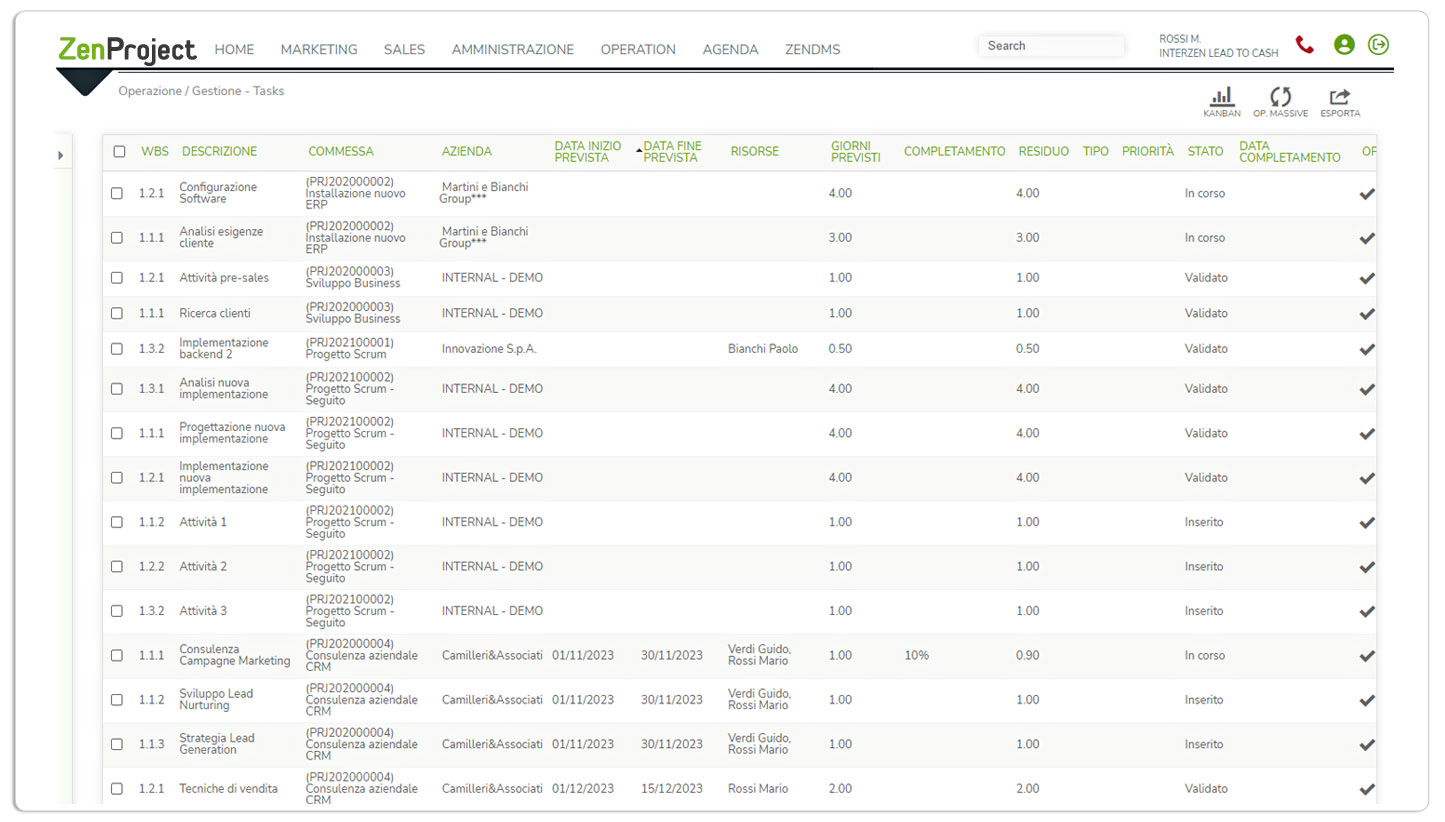
Task: Click the red phone icon
Action: 1304,44
